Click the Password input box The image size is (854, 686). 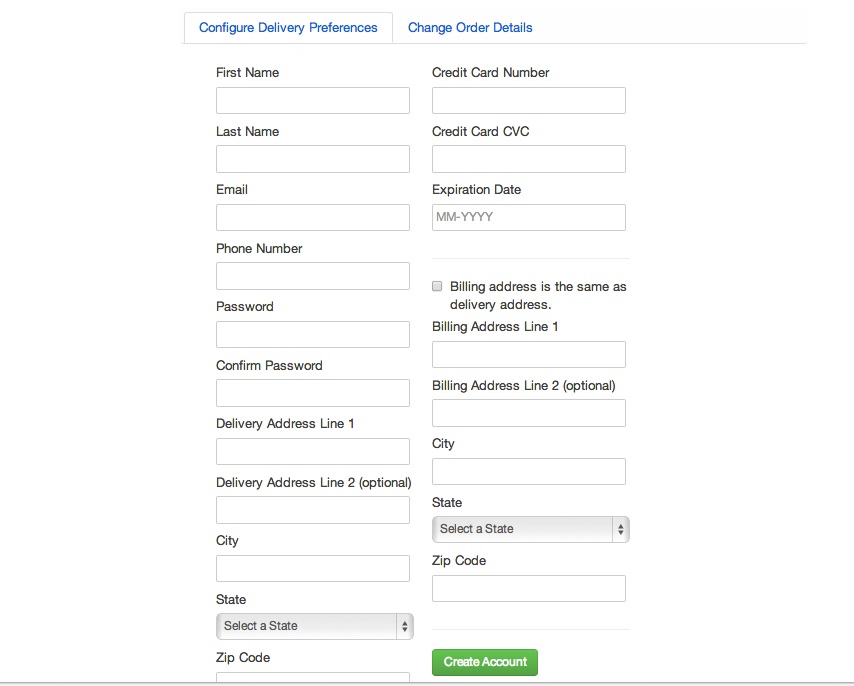pyautogui.click(x=313, y=334)
